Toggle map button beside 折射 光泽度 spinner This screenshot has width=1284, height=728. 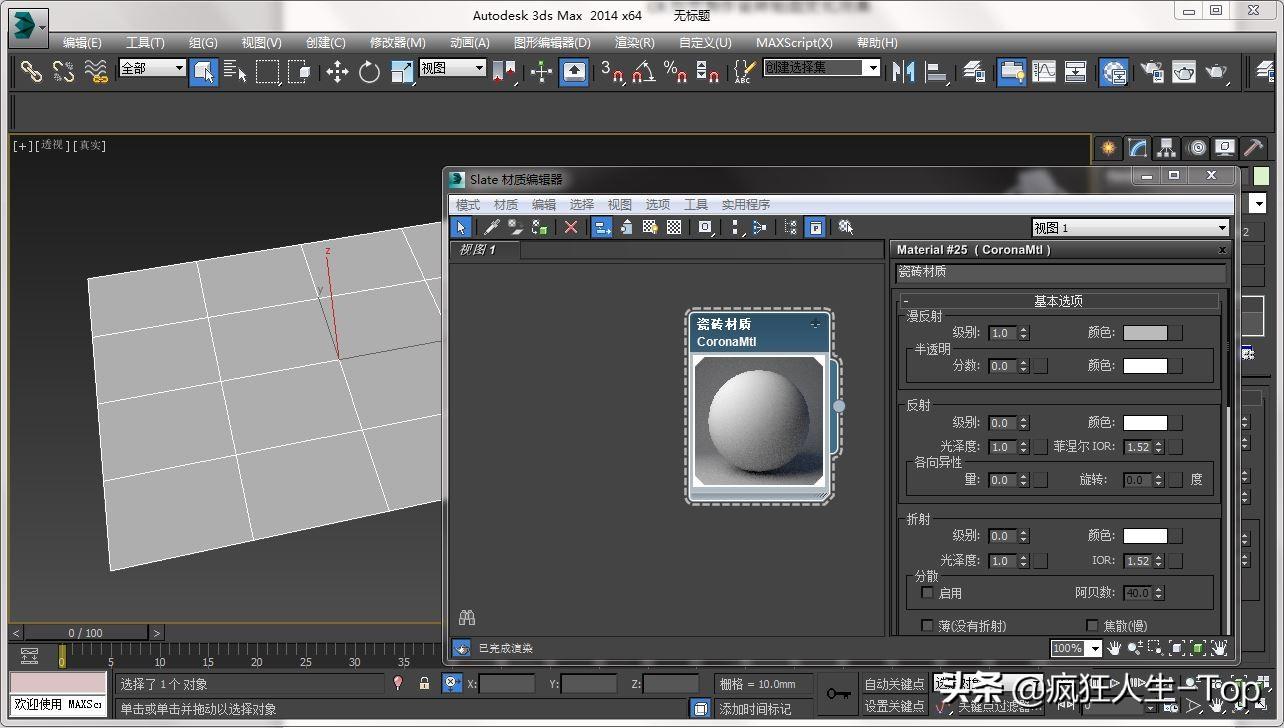(1040, 561)
